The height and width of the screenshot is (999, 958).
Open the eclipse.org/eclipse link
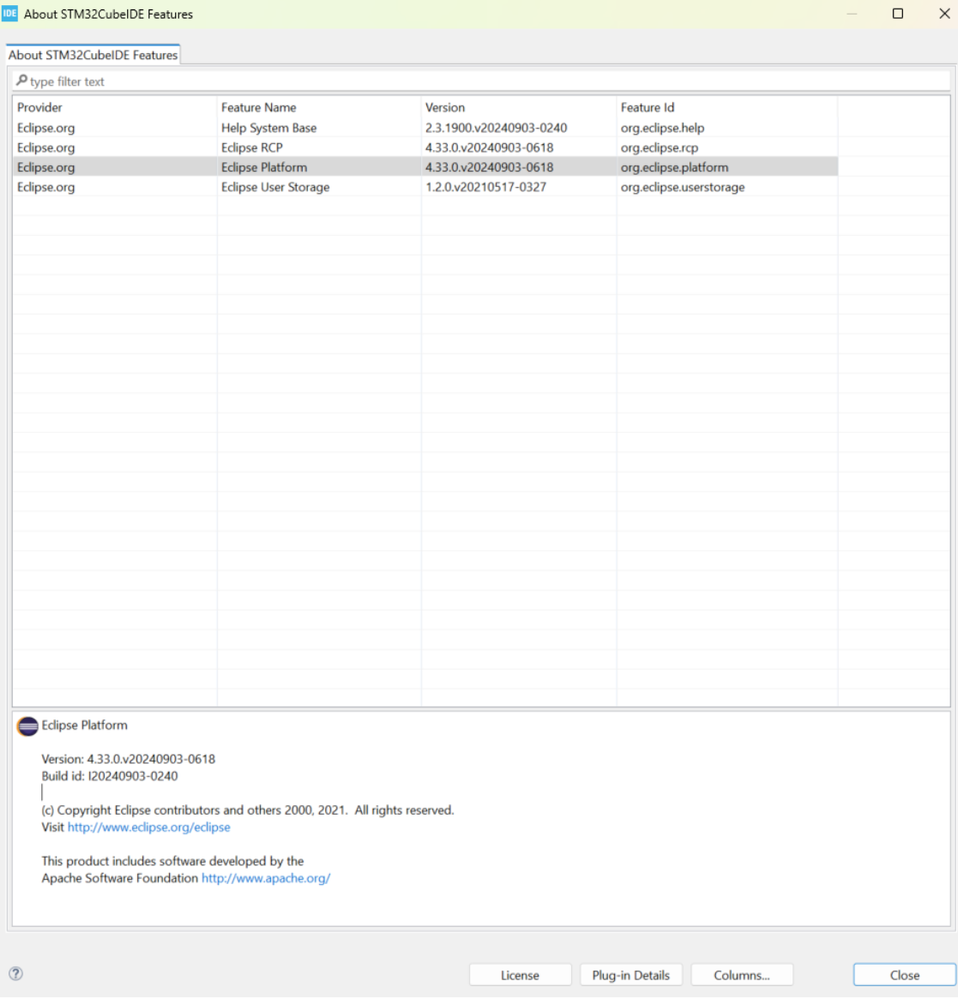149,827
